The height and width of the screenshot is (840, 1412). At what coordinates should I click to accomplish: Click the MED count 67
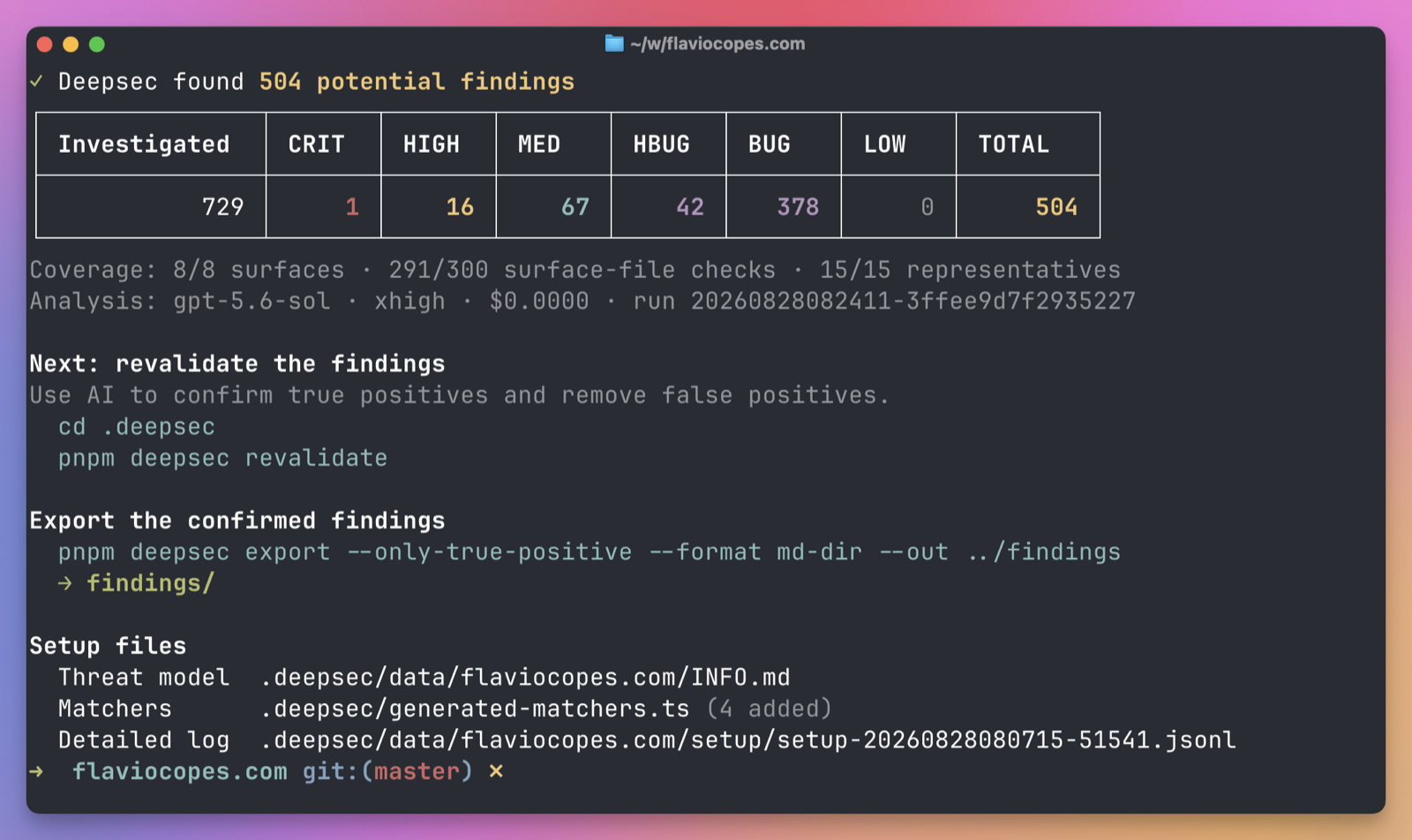click(x=575, y=206)
